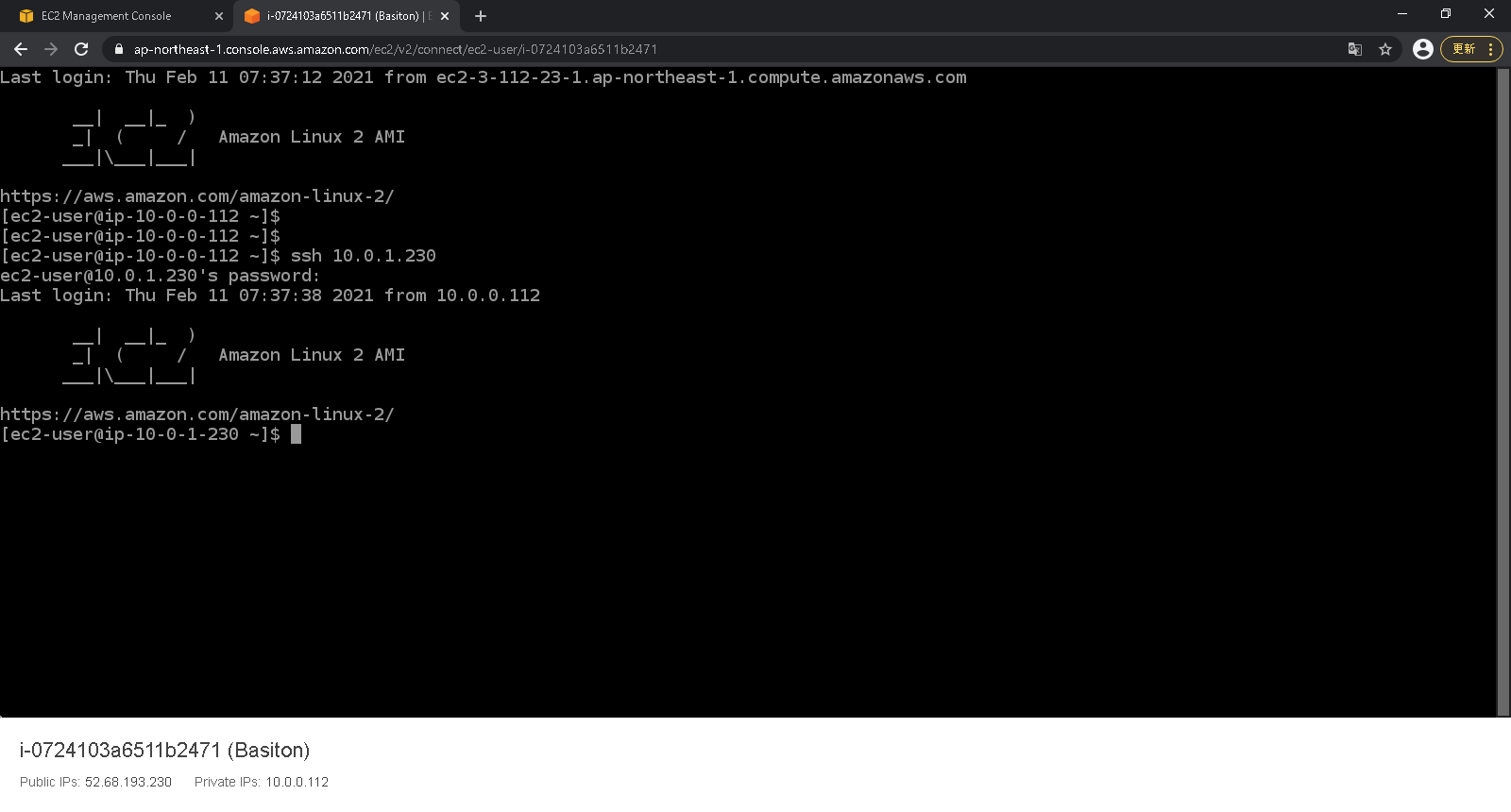Bookmark this page with the star icon
The width and height of the screenshot is (1511, 812).
[x=1385, y=49]
